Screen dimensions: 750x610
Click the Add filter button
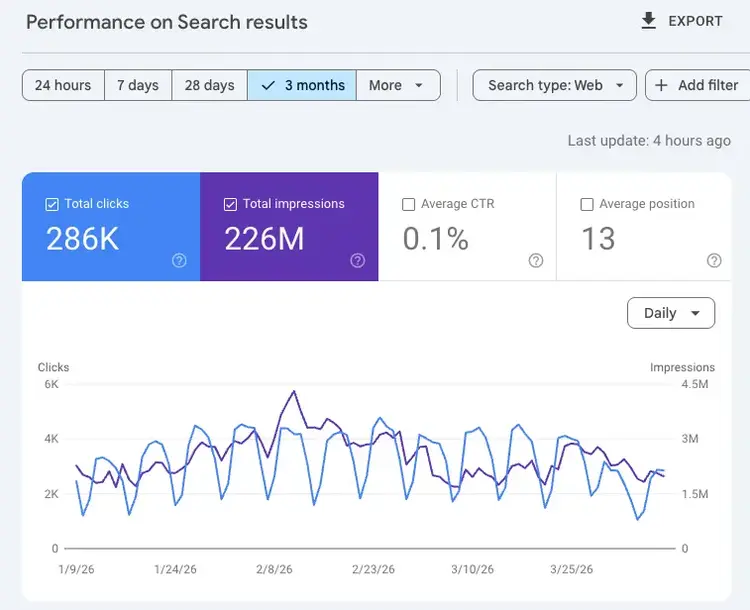pyautogui.click(x=698, y=85)
